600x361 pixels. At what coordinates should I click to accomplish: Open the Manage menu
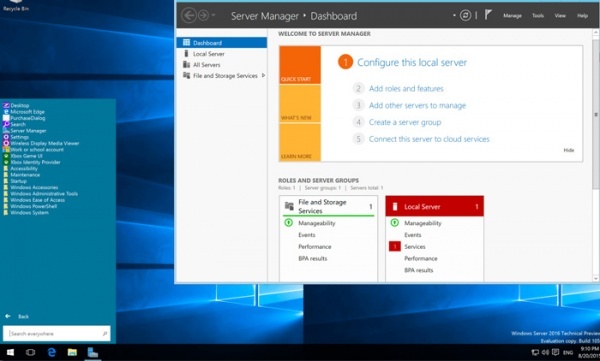click(512, 16)
